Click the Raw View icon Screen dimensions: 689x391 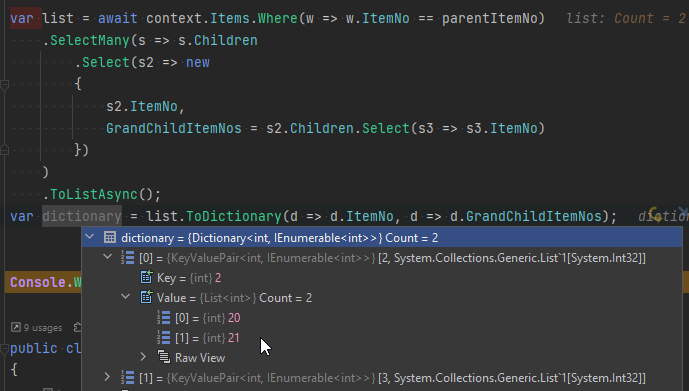click(164, 357)
